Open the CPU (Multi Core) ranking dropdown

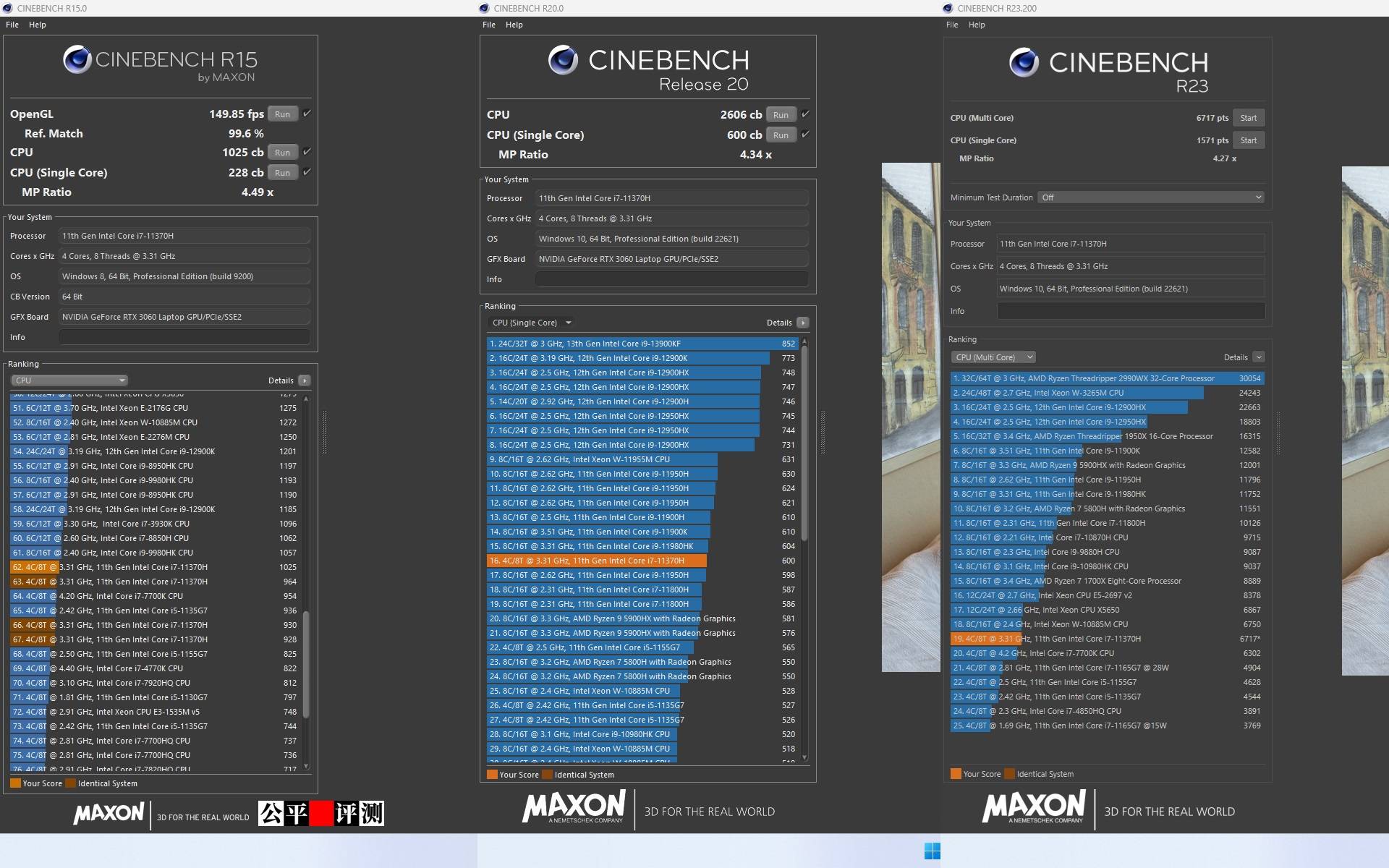point(993,357)
